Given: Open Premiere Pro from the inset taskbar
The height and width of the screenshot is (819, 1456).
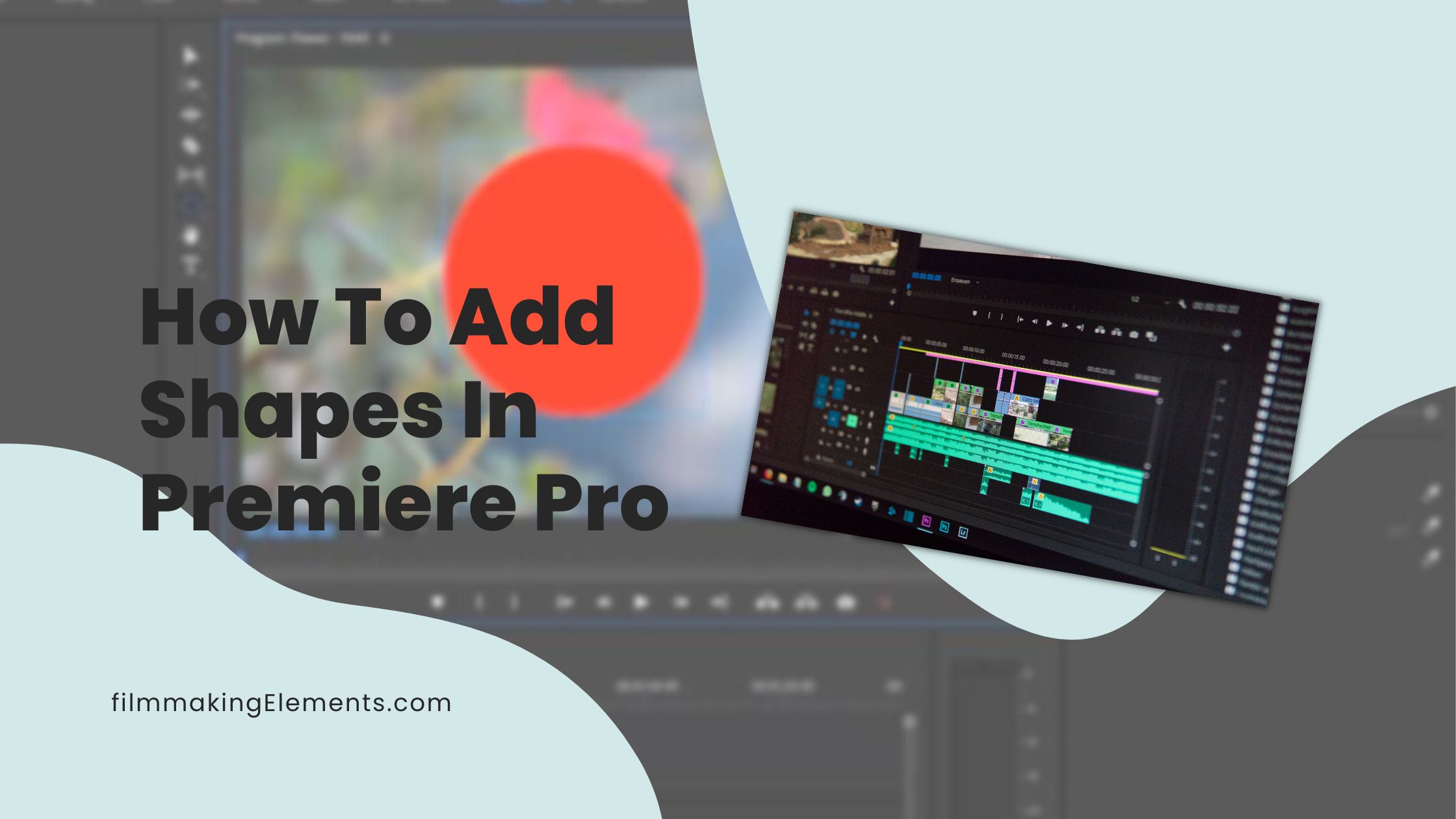Looking at the screenshot, I should click(926, 521).
